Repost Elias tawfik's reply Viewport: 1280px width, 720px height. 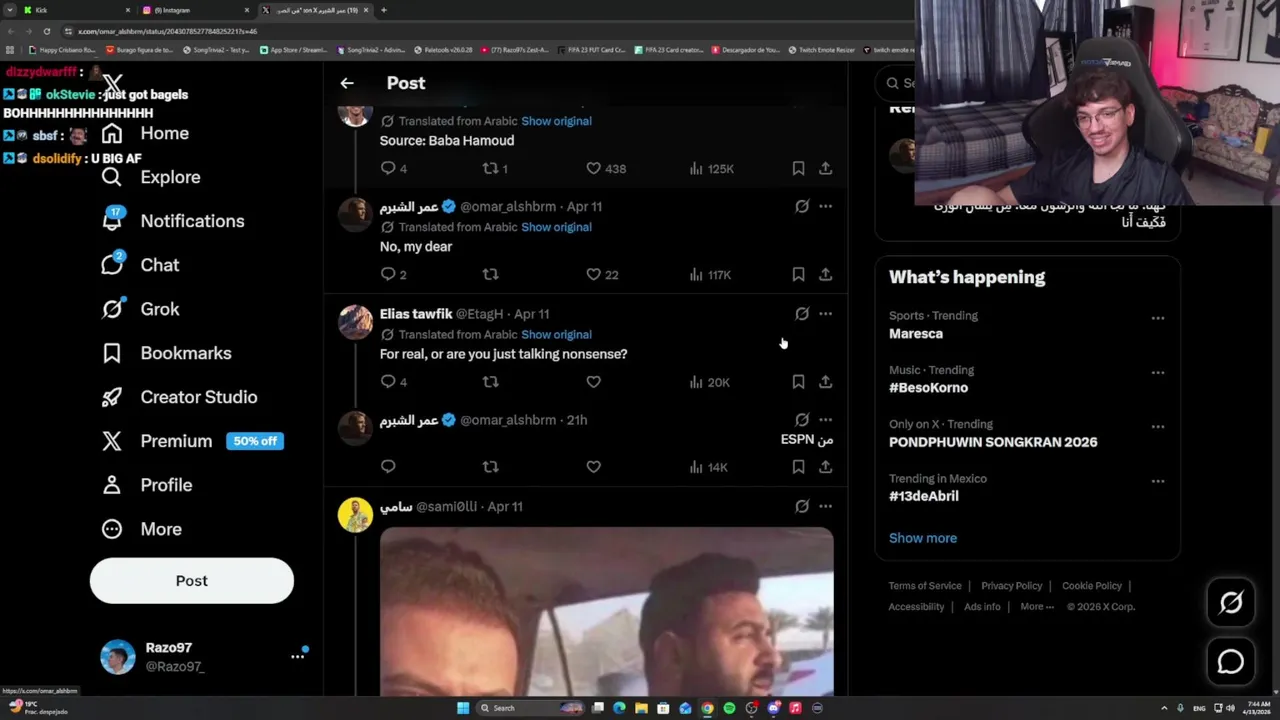click(490, 382)
